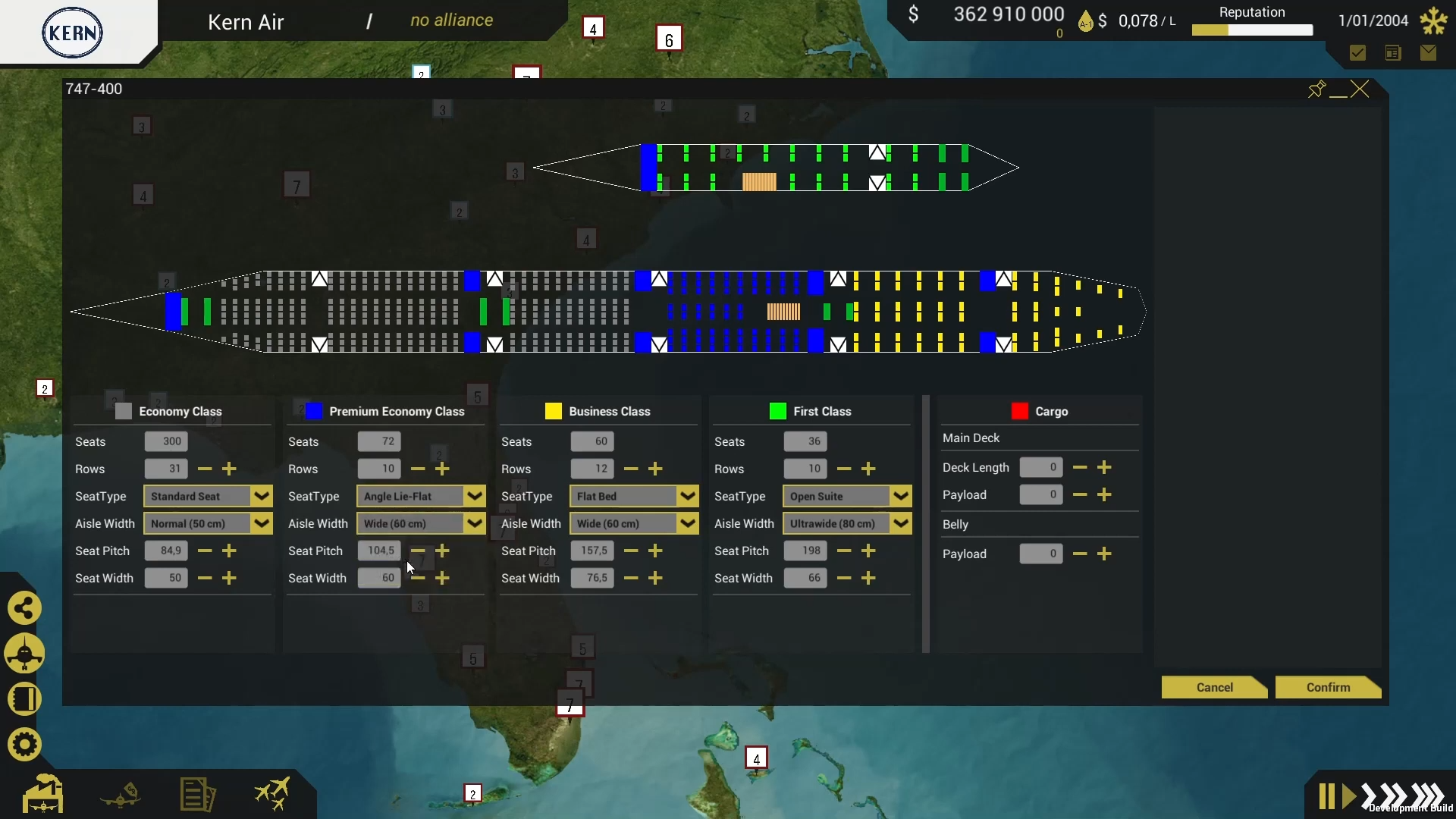Pin the 747-400 configuration window
This screenshot has height=819, width=1456.
[1317, 89]
